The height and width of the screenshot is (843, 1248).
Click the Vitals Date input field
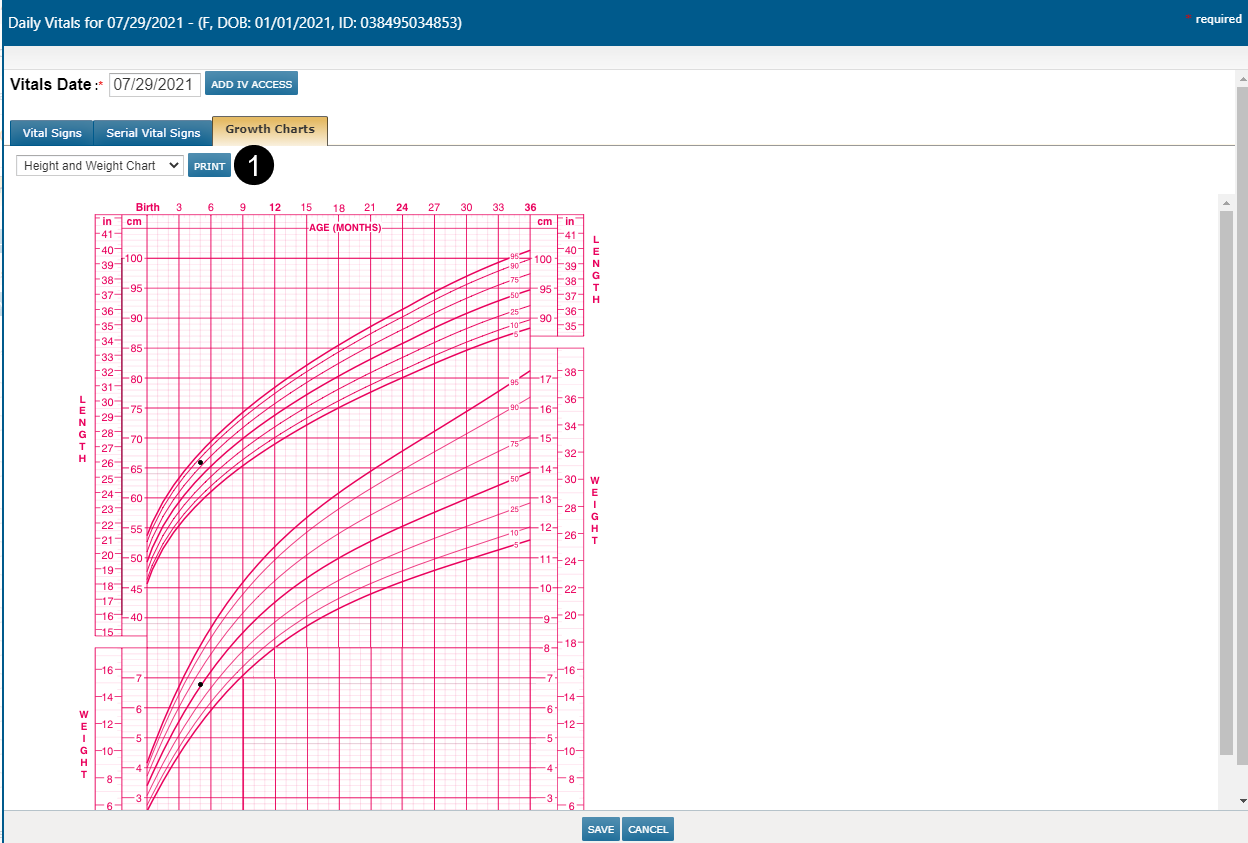click(x=155, y=85)
